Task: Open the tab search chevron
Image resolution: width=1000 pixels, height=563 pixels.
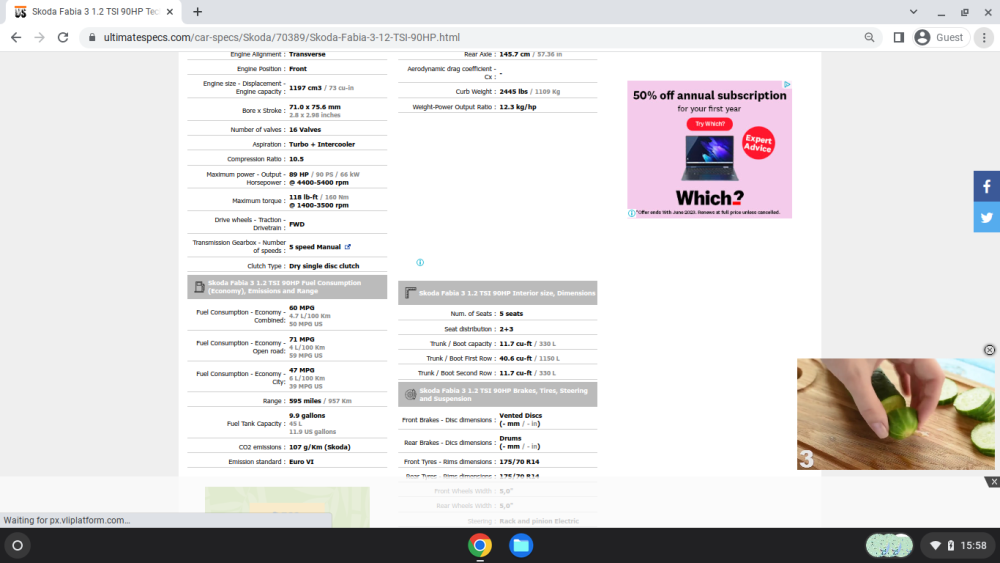Action: tap(913, 11)
